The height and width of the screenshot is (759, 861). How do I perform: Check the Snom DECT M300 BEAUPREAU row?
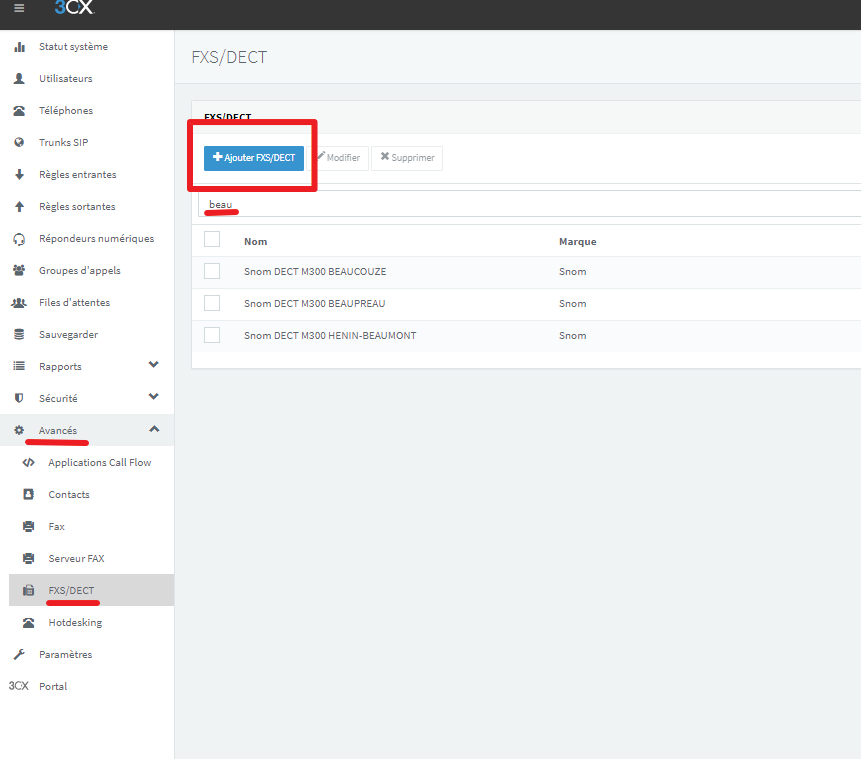coord(212,303)
